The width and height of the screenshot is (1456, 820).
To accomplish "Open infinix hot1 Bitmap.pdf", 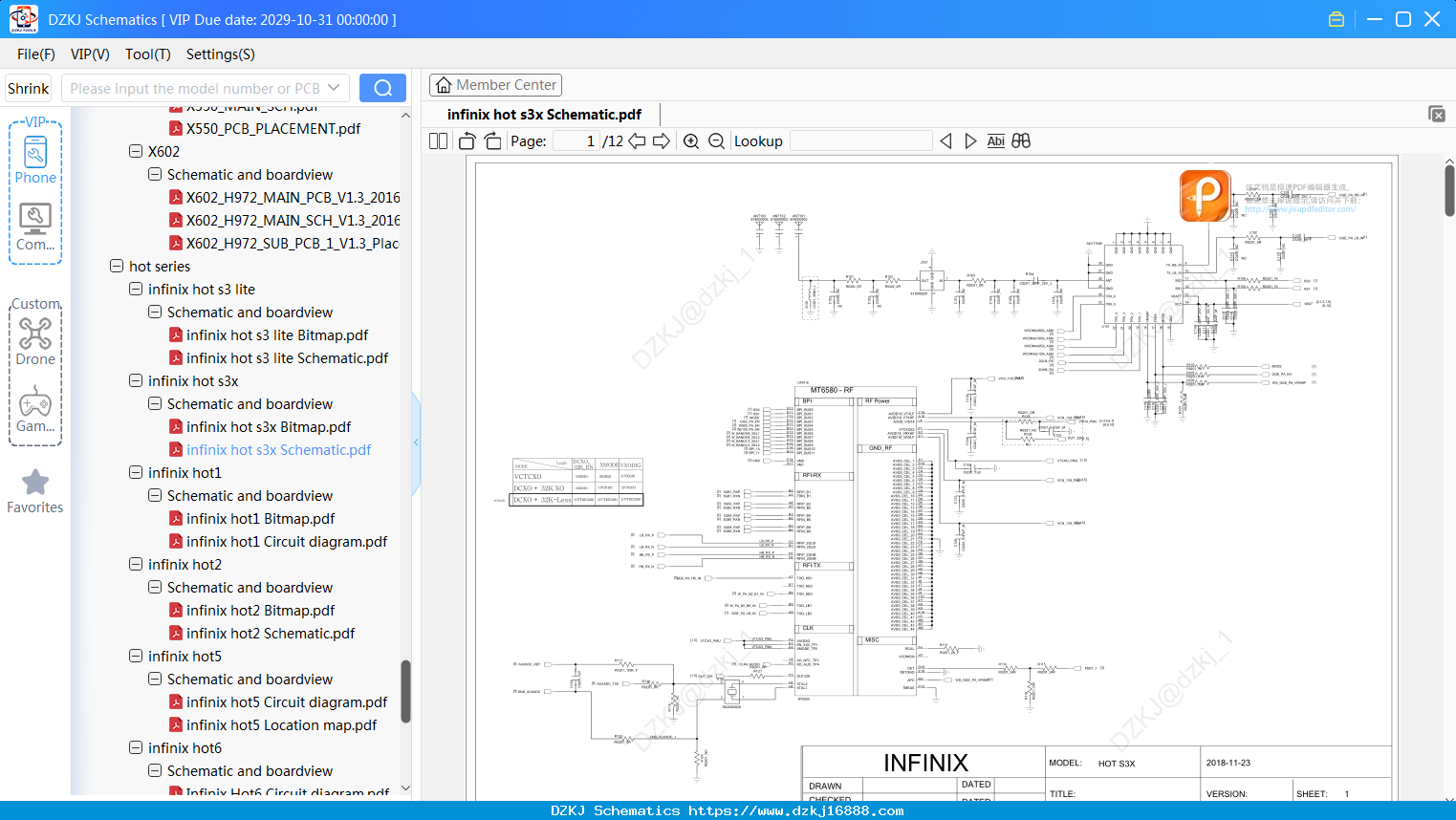I will [x=260, y=518].
